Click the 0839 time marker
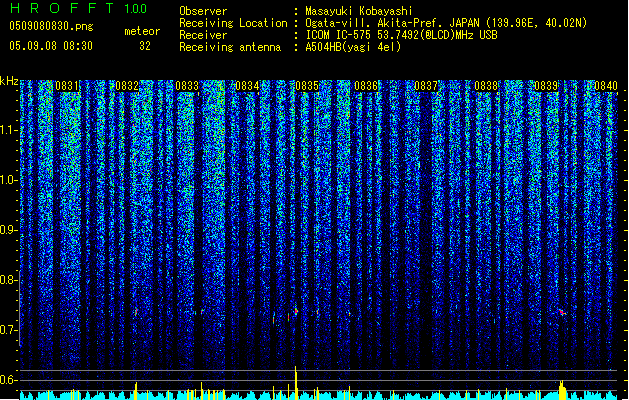The image size is (629, 400). [546, 86]
